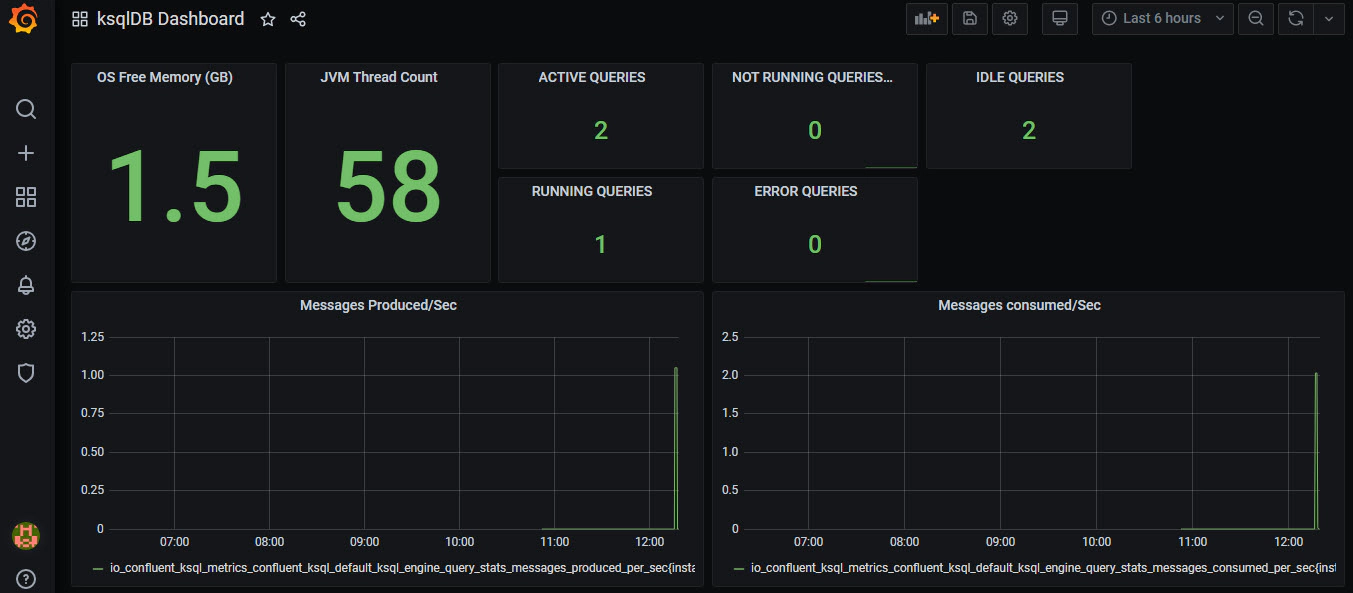Open the refresh interval dropdown
The width and height of the screenshot is (1353, 593).
coord(1328,18)
